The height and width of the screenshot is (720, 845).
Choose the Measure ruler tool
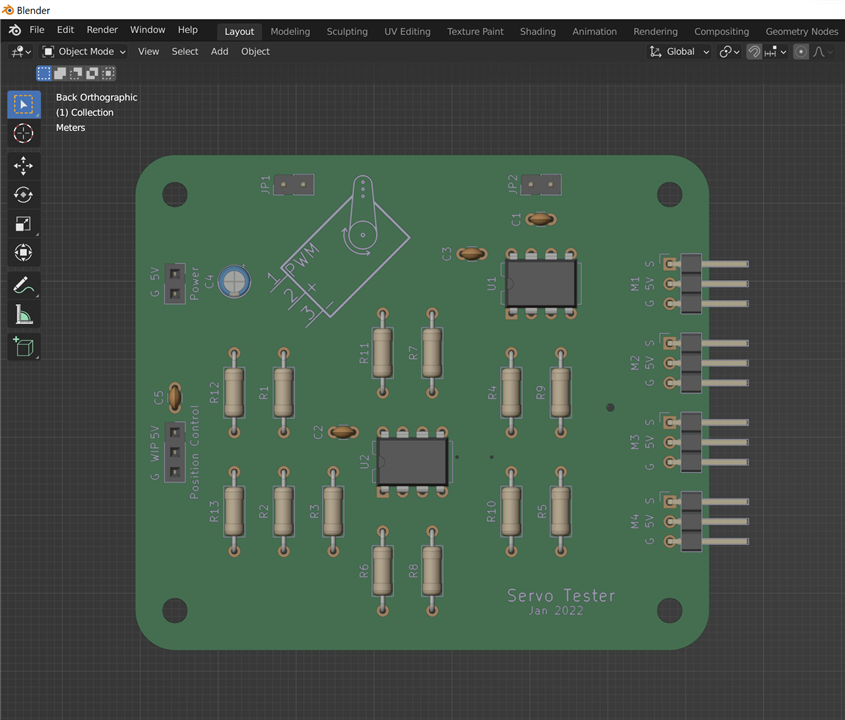tap(24, 314)
